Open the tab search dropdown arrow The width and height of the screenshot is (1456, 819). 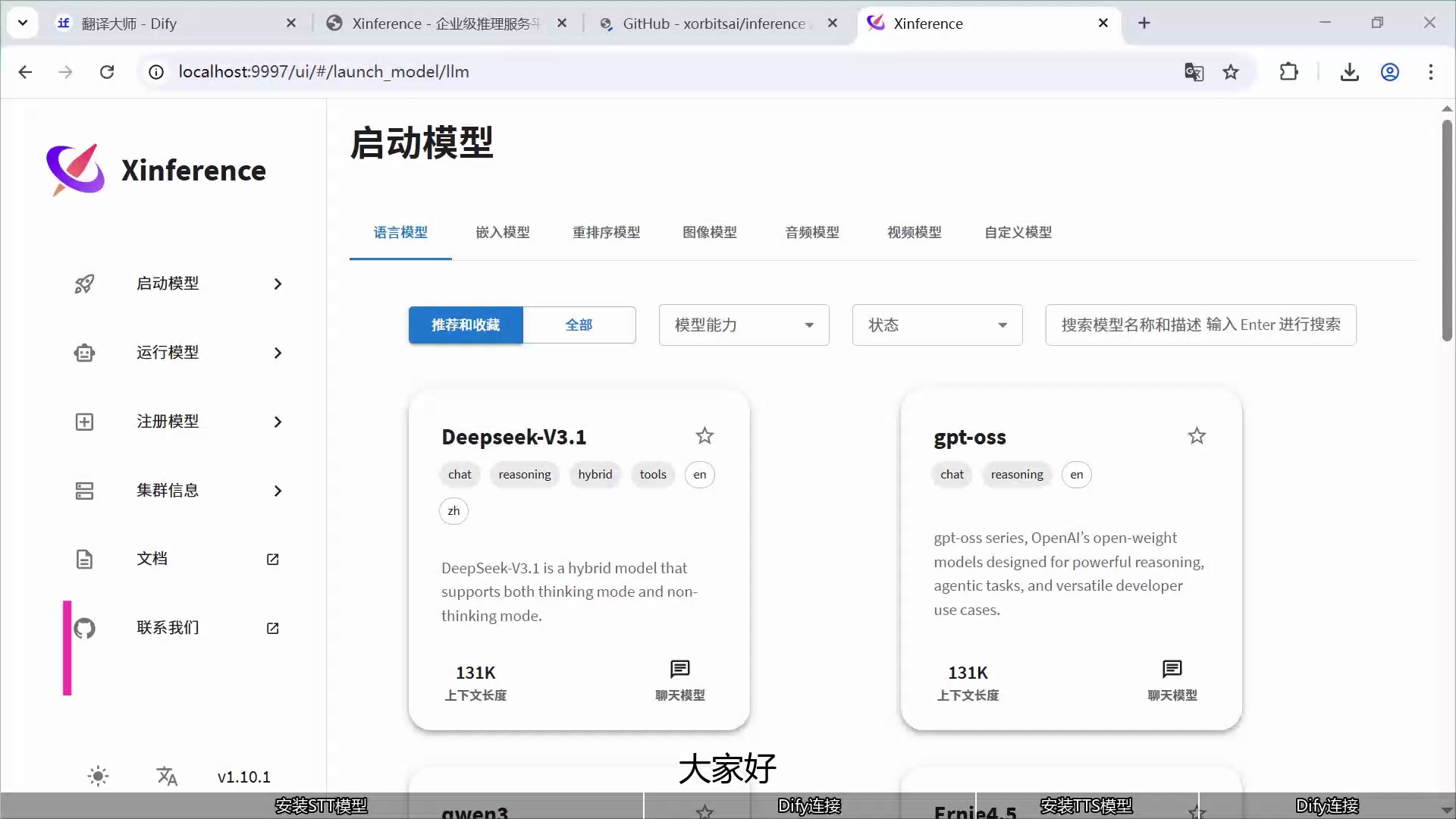pos(23,23)
